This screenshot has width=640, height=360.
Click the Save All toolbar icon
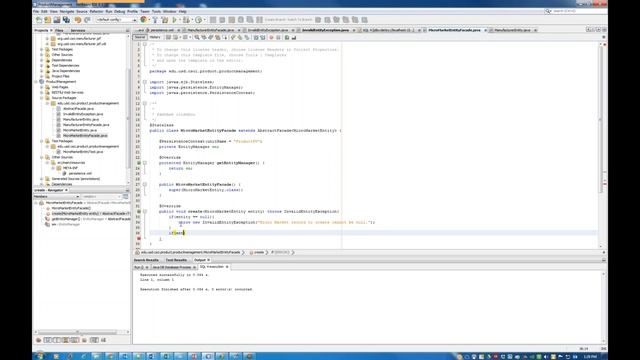point(66,20)
